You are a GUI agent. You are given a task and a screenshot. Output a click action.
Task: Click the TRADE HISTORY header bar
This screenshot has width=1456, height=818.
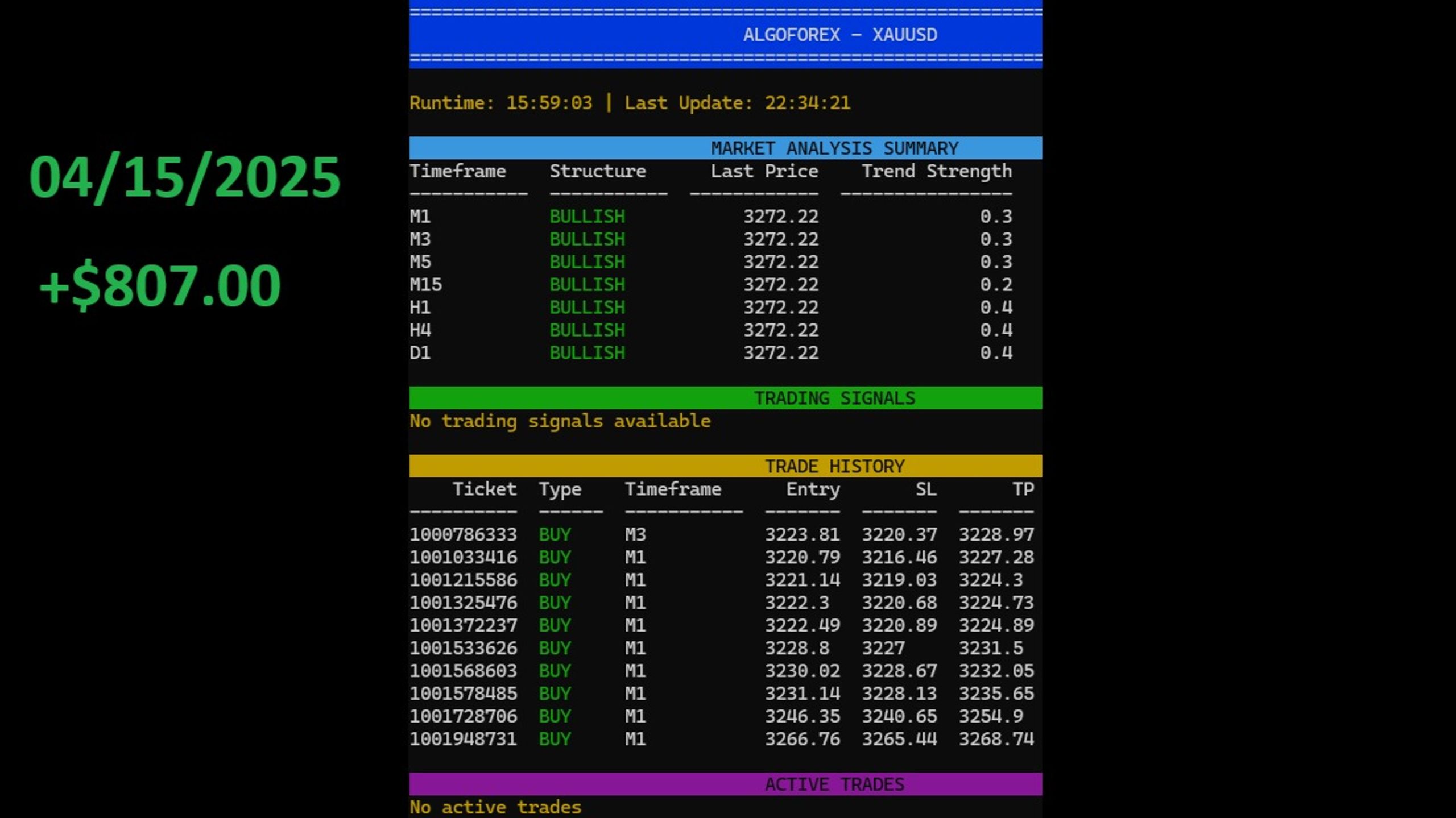pyautogui.click(x=726, y=466)
